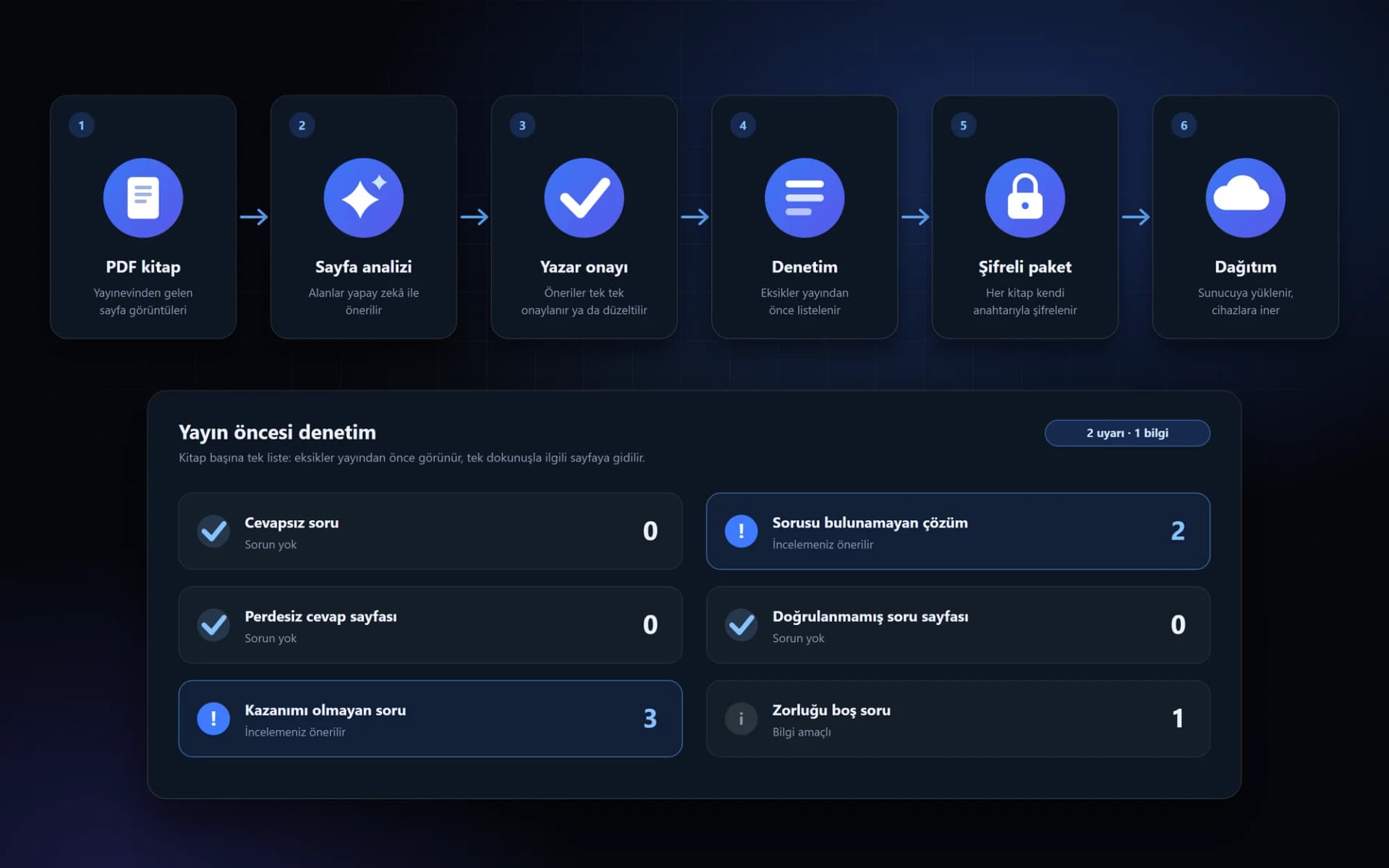Click the 'Dağıtım' step title

pyautogui.click(x=1245, y=267)
